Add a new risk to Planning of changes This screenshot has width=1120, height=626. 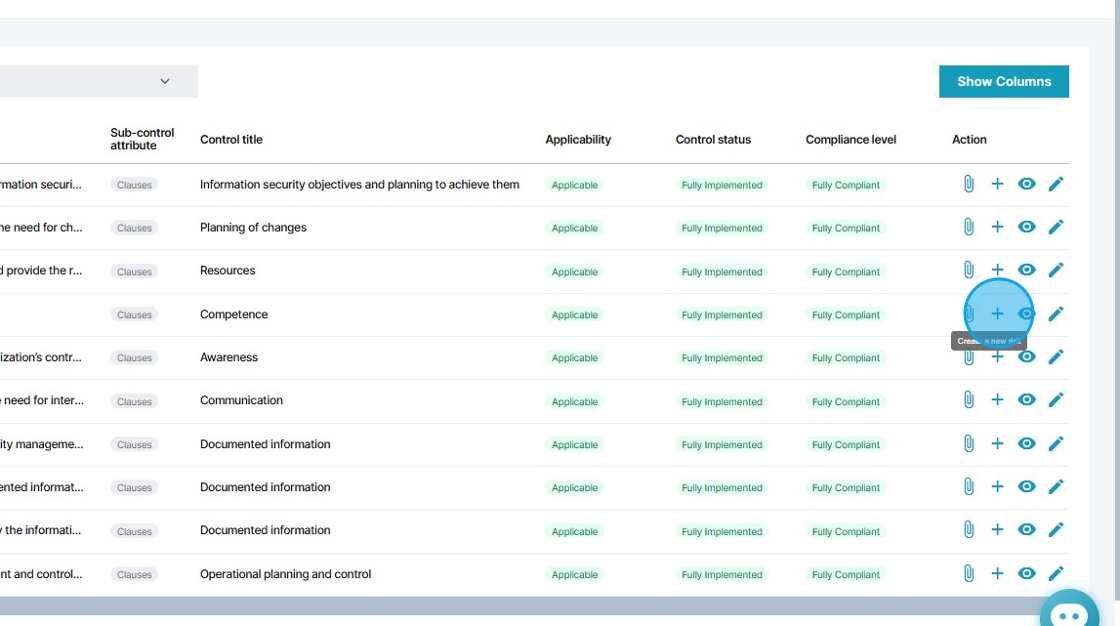pyautogui.click(x=997, y=227)
